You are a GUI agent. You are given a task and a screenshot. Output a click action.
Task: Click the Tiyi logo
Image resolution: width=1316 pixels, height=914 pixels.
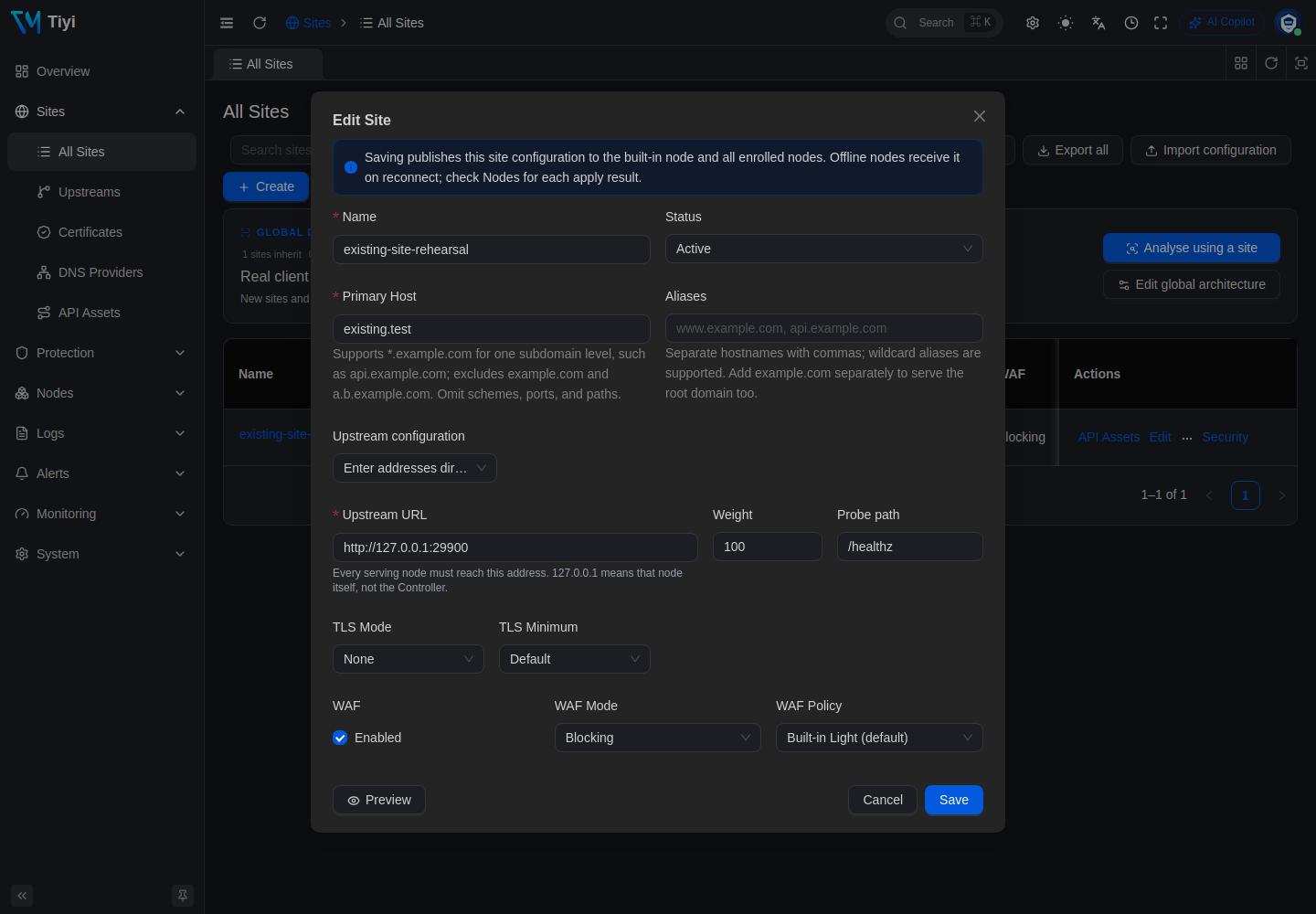pos(44,22)
